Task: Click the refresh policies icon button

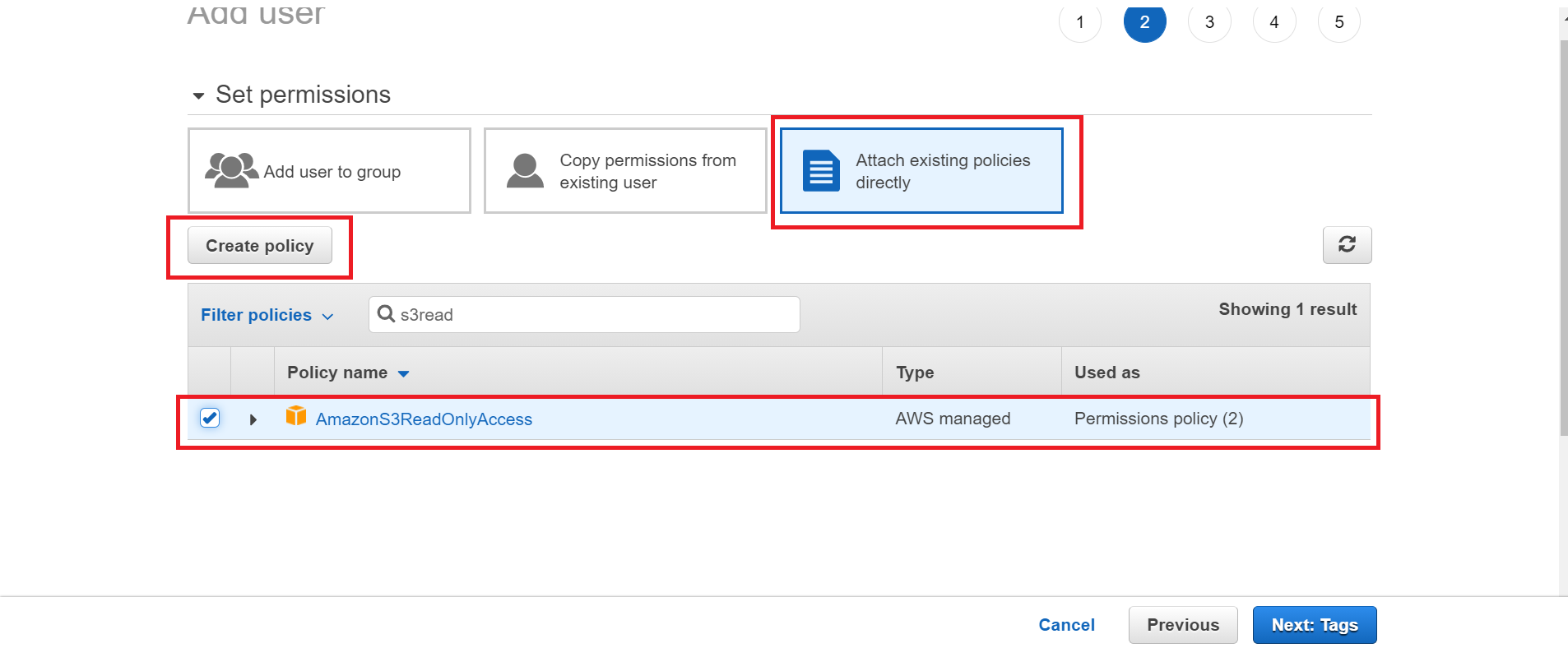Action: click(1346, 245)
